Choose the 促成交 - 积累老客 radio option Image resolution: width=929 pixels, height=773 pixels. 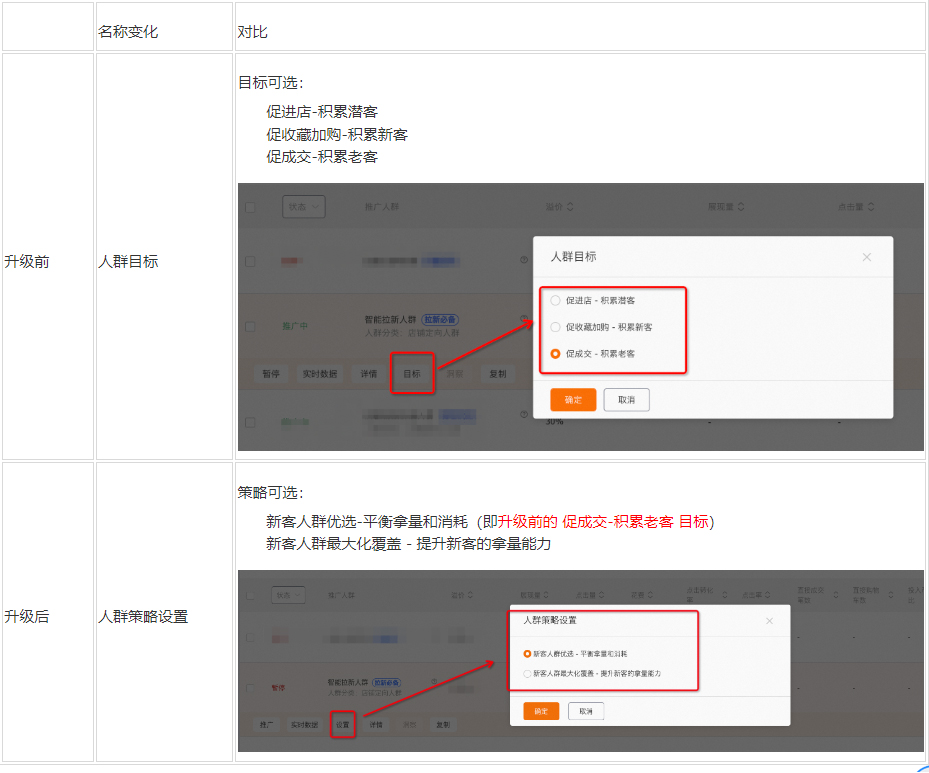click(x=556, y=354)
